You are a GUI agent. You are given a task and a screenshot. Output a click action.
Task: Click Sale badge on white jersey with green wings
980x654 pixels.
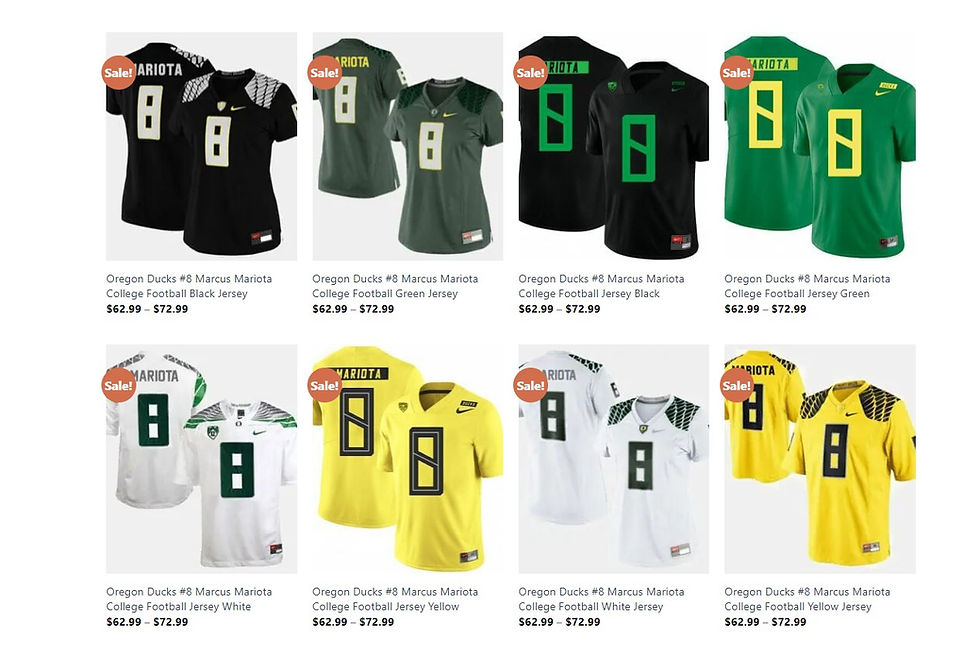click(118, 385)
